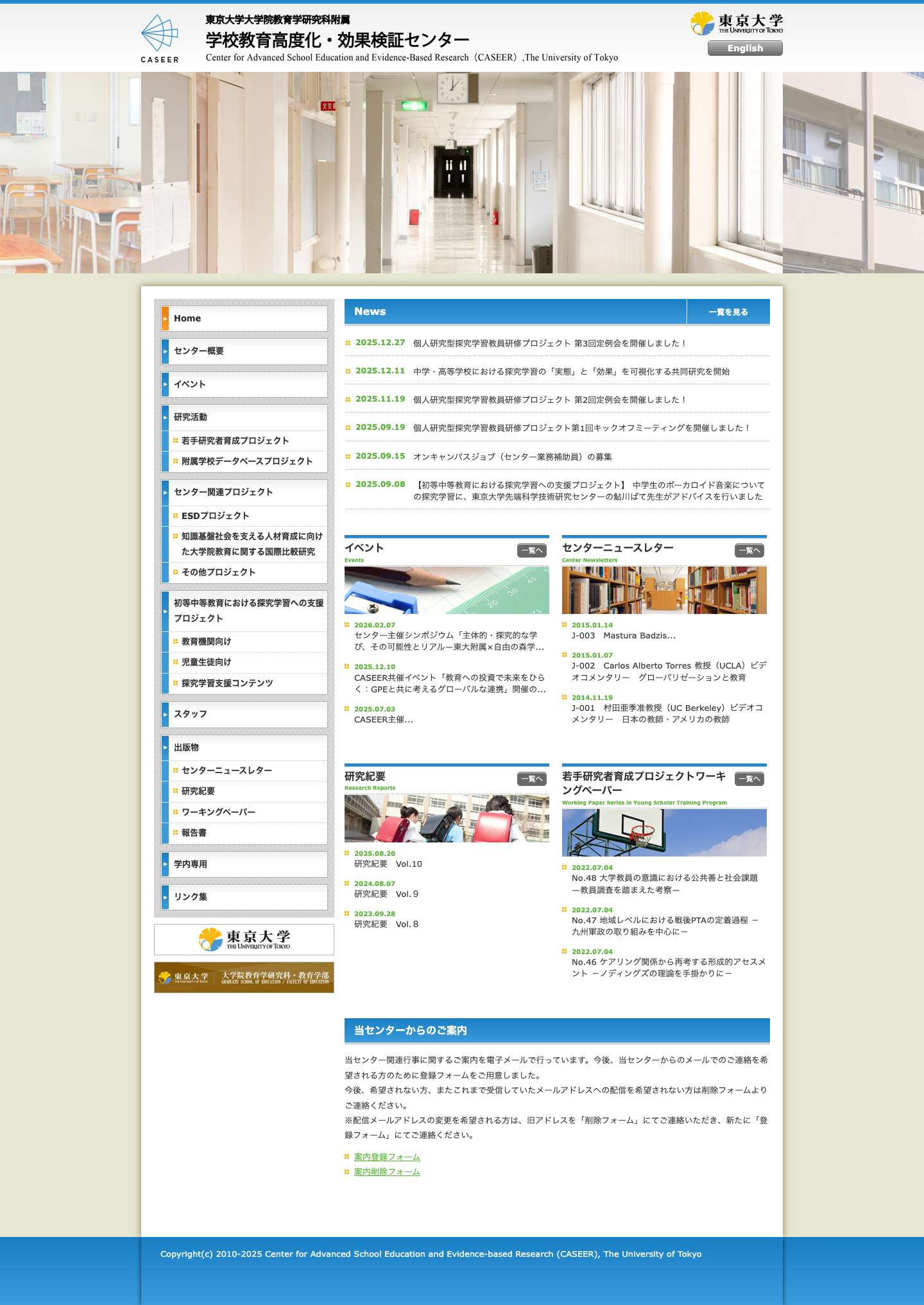This screenshot has width=924, height=1305.
Task: Open the University of Tokyo logo at top right
Action: pyautogui.click(x=737, y=23)
